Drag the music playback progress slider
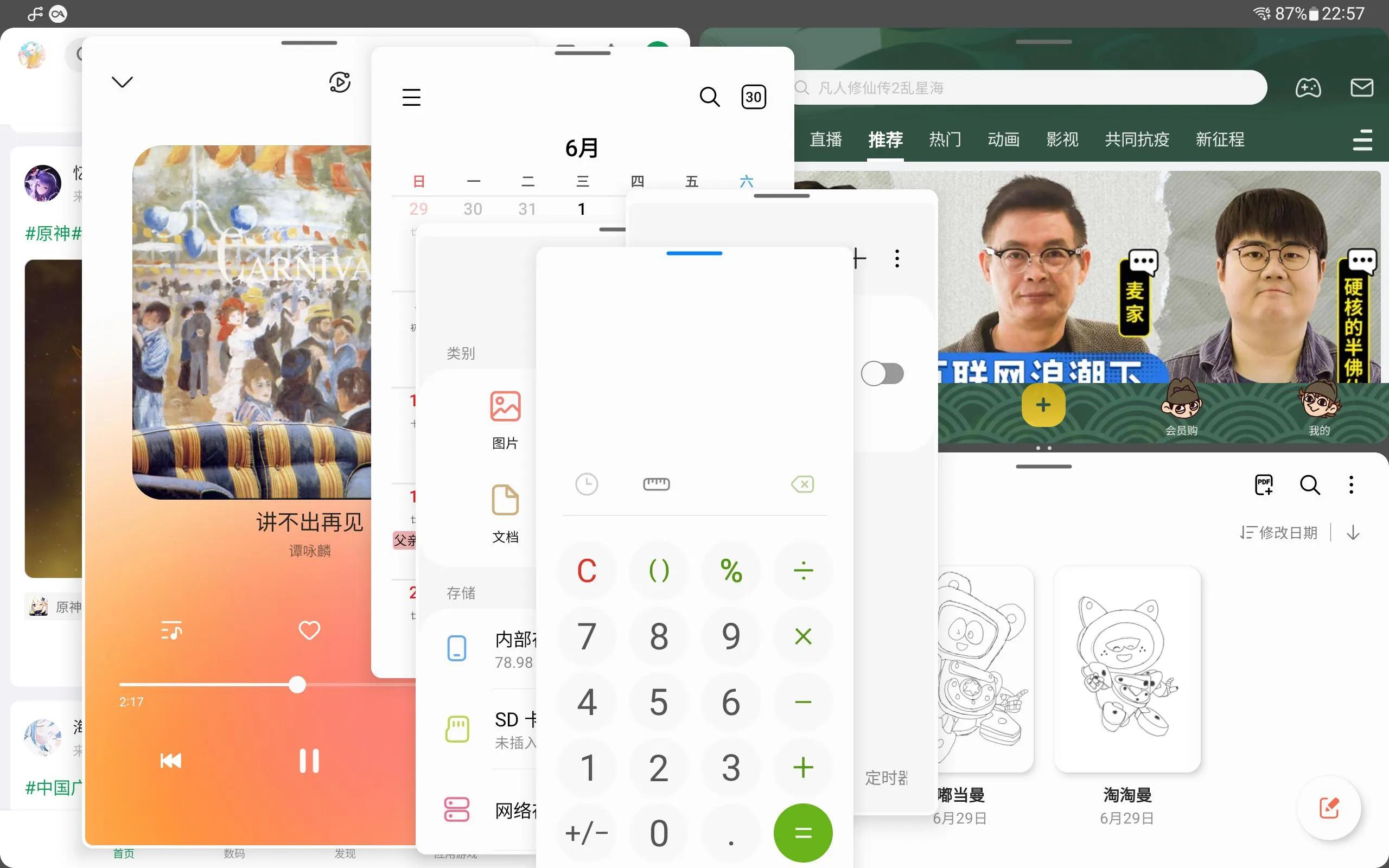Viewport: 1389px width, 868px height. [297, 684]
